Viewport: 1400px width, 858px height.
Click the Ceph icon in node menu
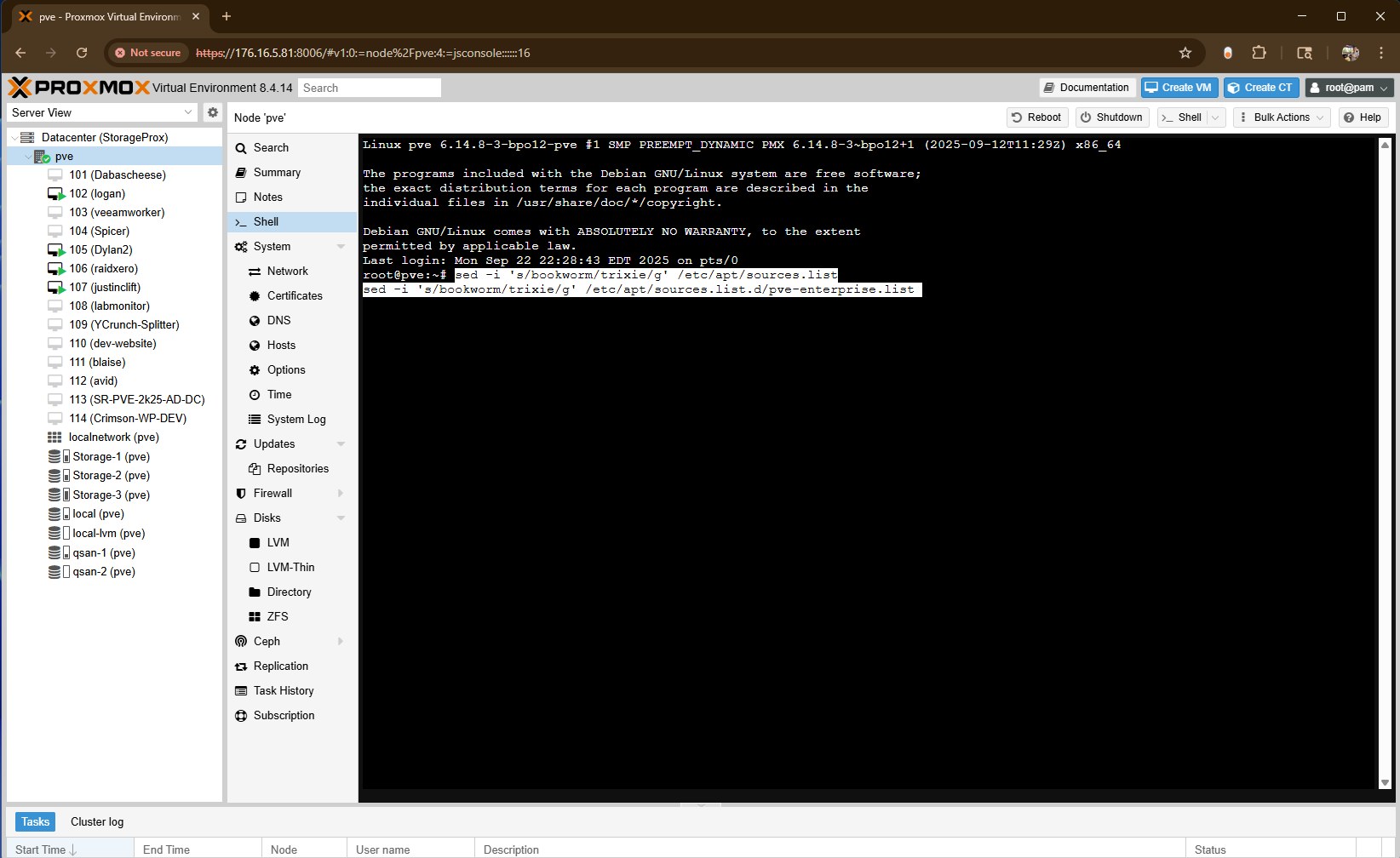241,642
